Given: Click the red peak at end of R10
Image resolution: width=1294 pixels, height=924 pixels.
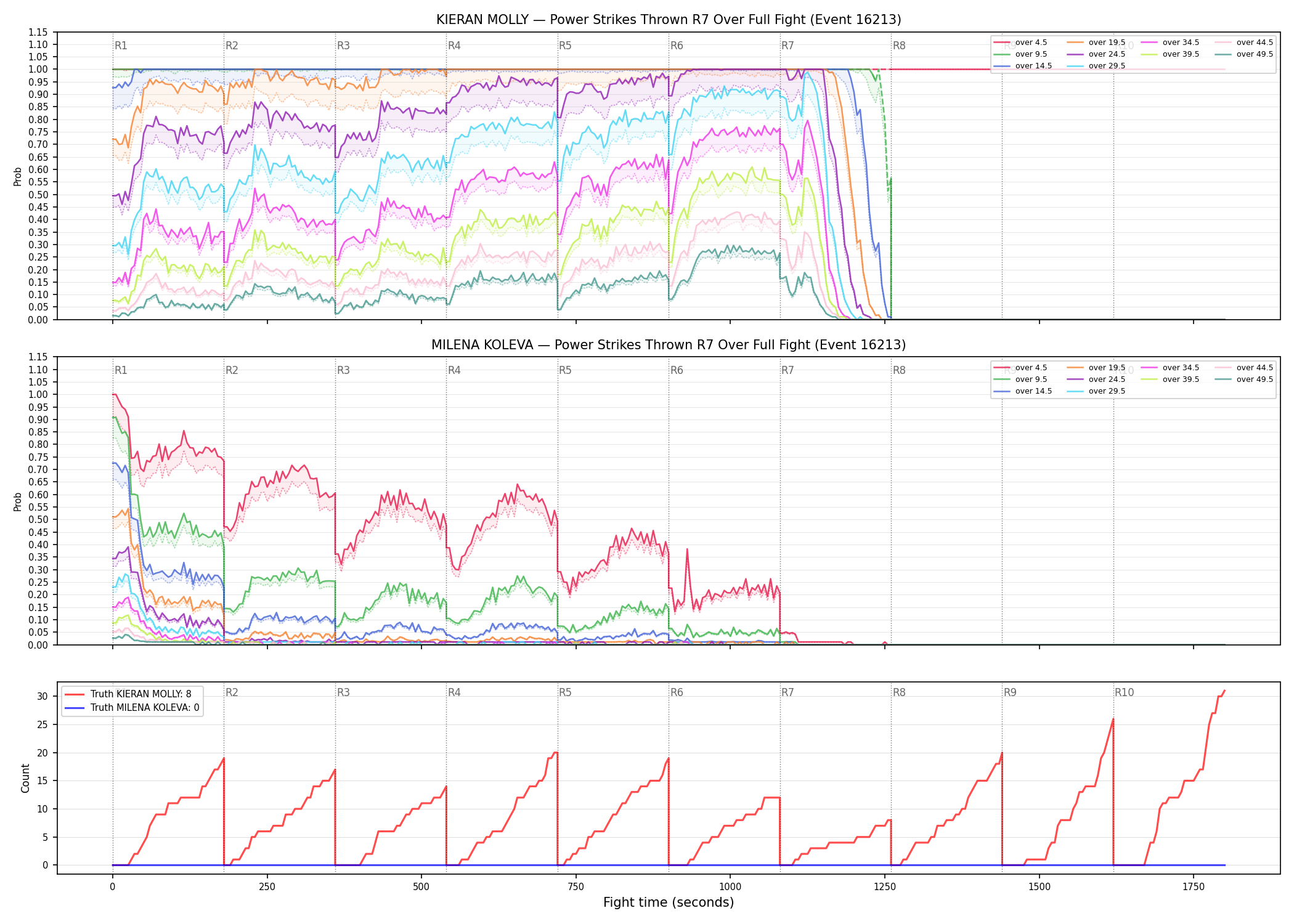Looking at the screenshot, I should coord(1224,691).
